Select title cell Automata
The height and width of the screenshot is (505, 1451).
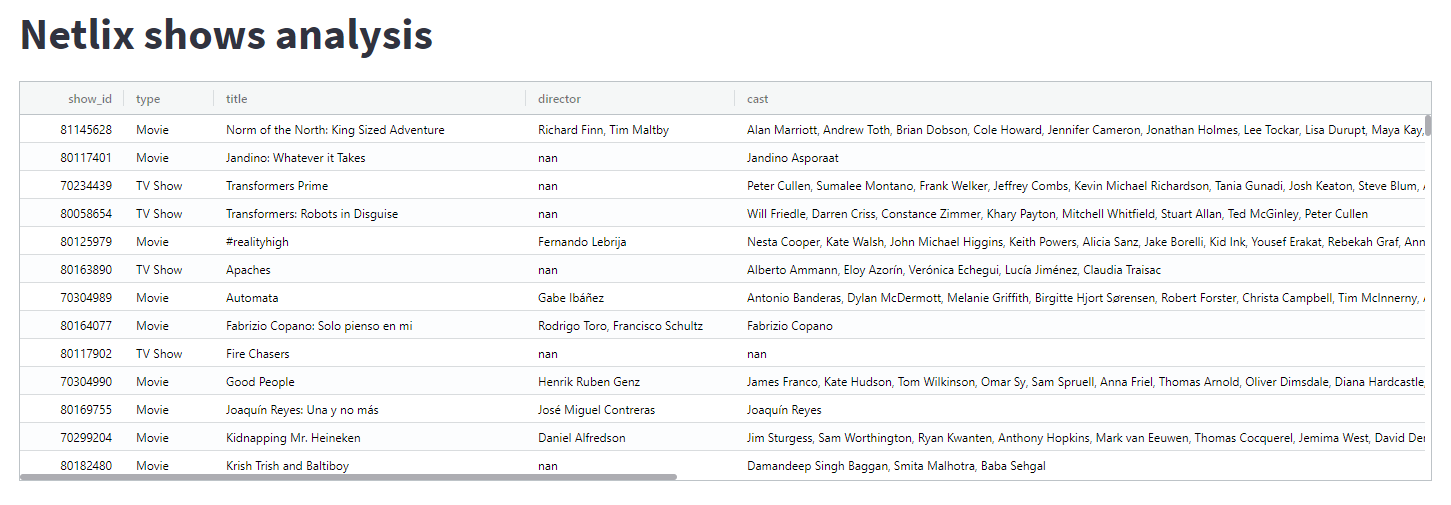370,298
